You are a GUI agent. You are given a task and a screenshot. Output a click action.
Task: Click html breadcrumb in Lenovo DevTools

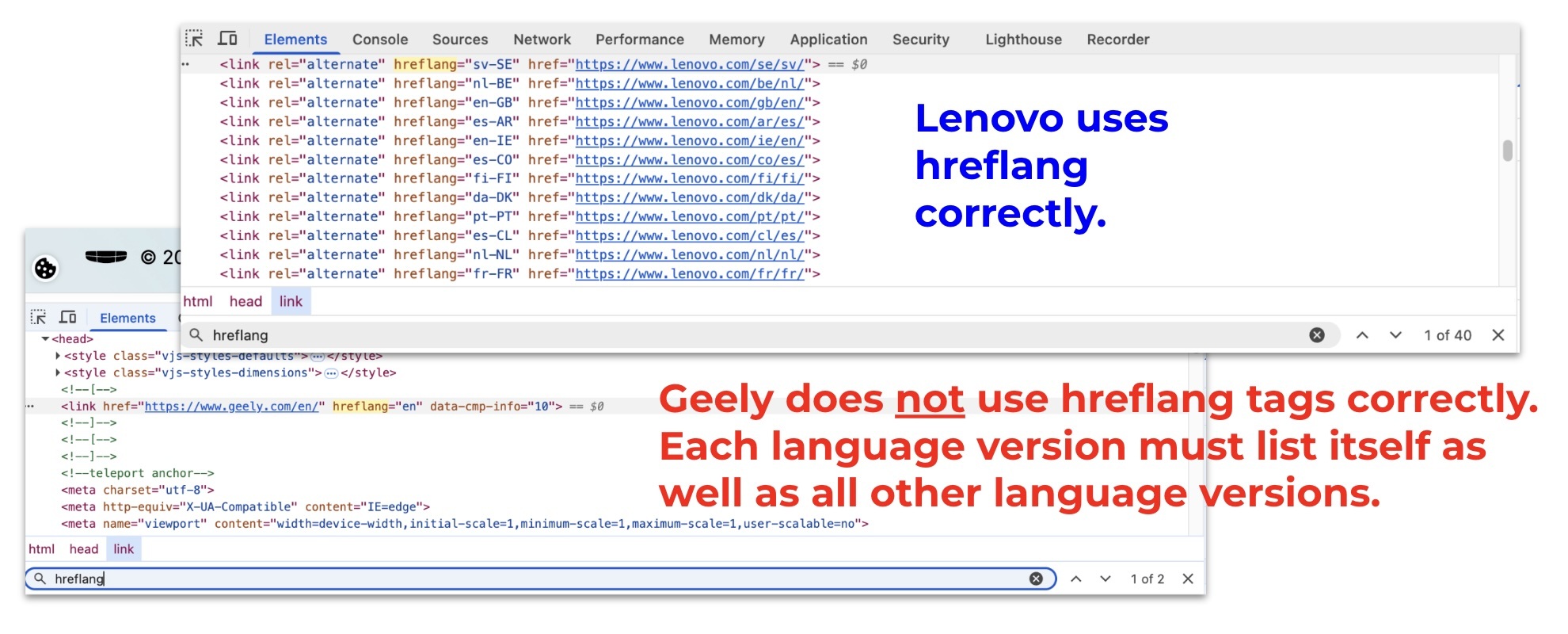tap(198, 301)
